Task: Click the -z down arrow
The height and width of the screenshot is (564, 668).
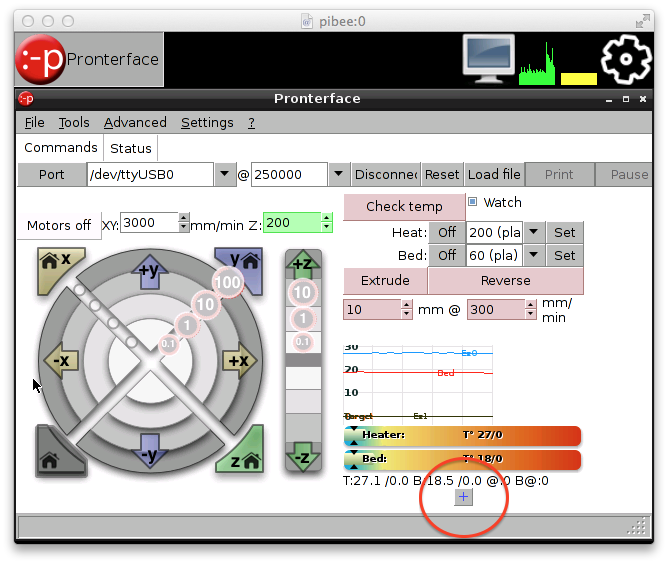Action: point(303,457)
